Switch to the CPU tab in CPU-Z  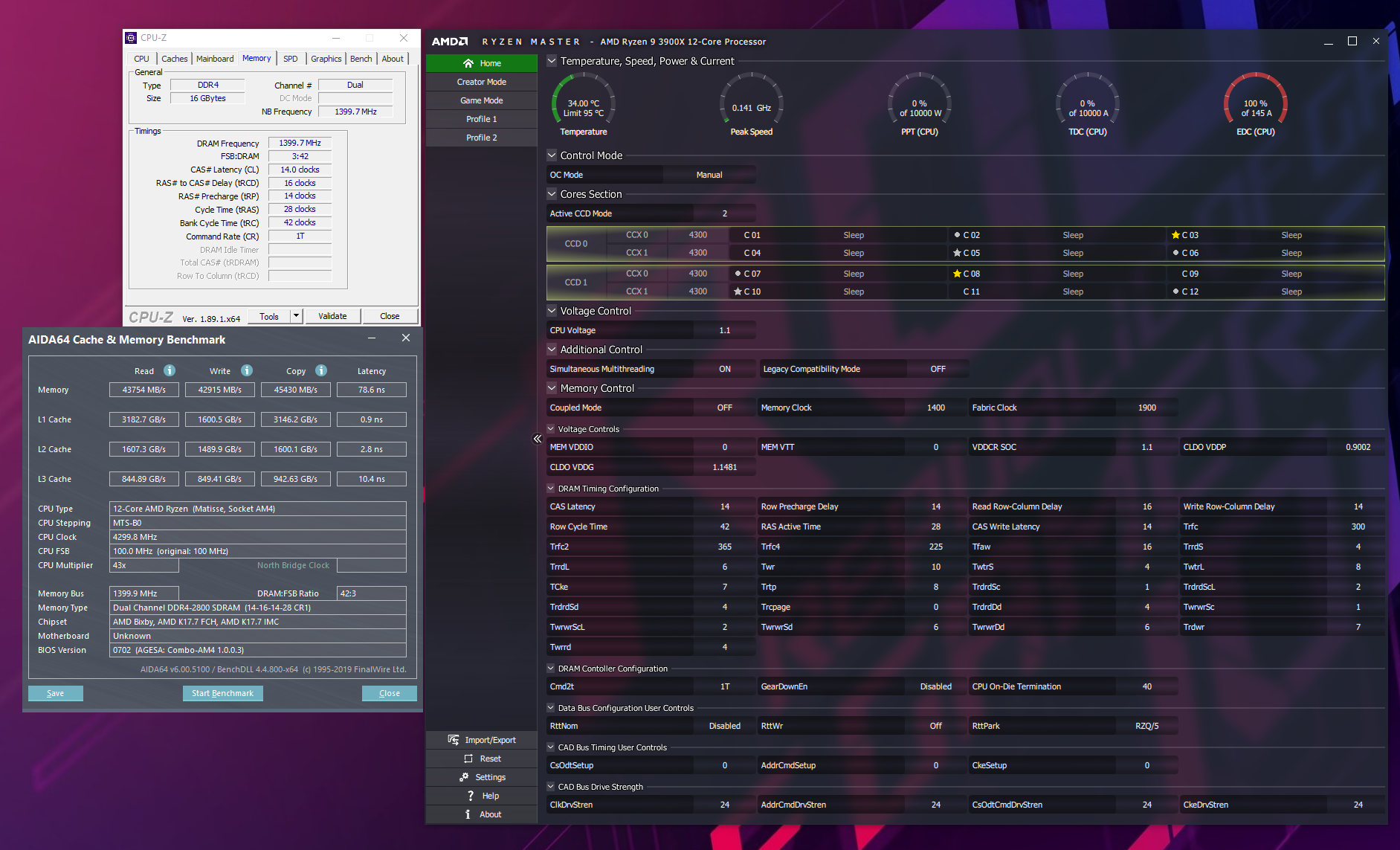click(x=141, y=59)
